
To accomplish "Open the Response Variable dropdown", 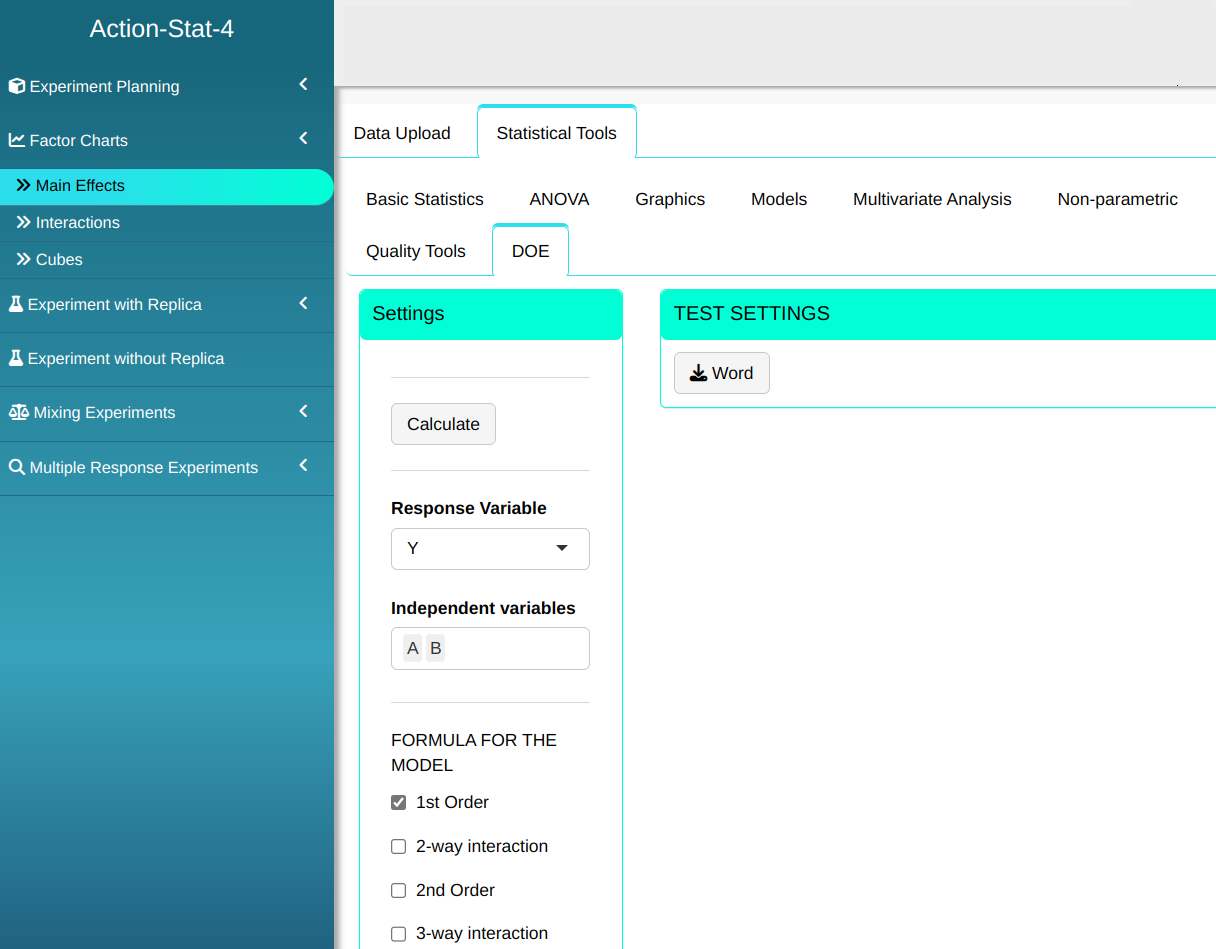I will click(x=490, y=548).
